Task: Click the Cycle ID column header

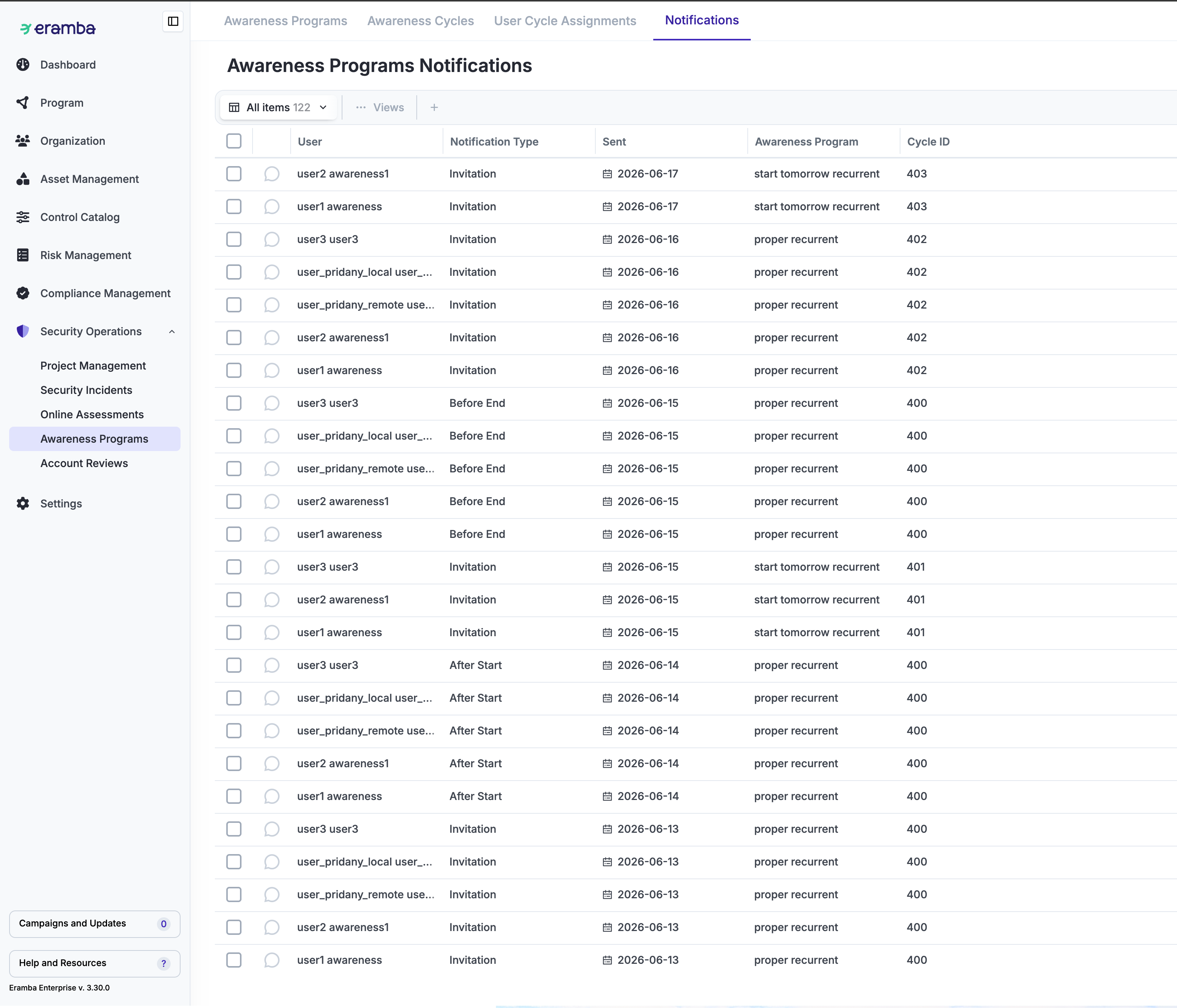Action: tap(928, 141)
